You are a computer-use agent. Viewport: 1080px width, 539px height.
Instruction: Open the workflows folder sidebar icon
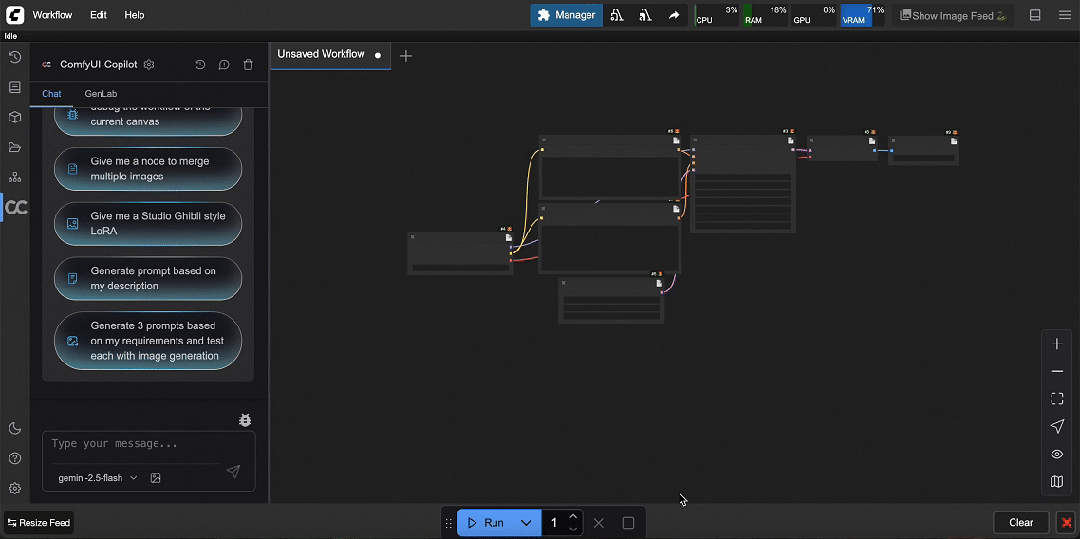[x=14, y=147]
